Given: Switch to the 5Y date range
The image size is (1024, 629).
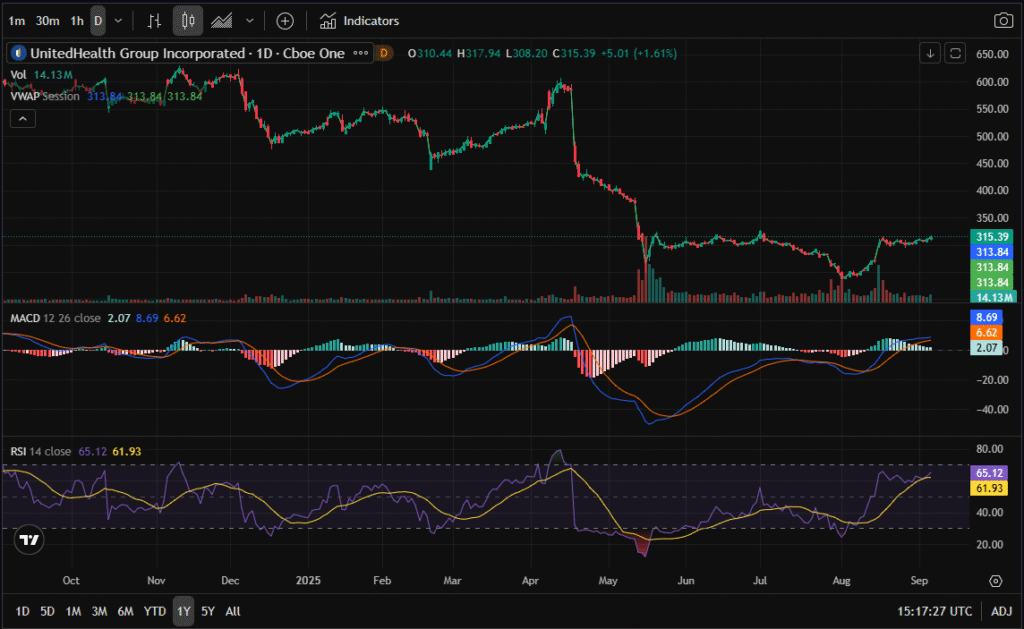Looking at the screenshot, I should click(x=207, y=611).
